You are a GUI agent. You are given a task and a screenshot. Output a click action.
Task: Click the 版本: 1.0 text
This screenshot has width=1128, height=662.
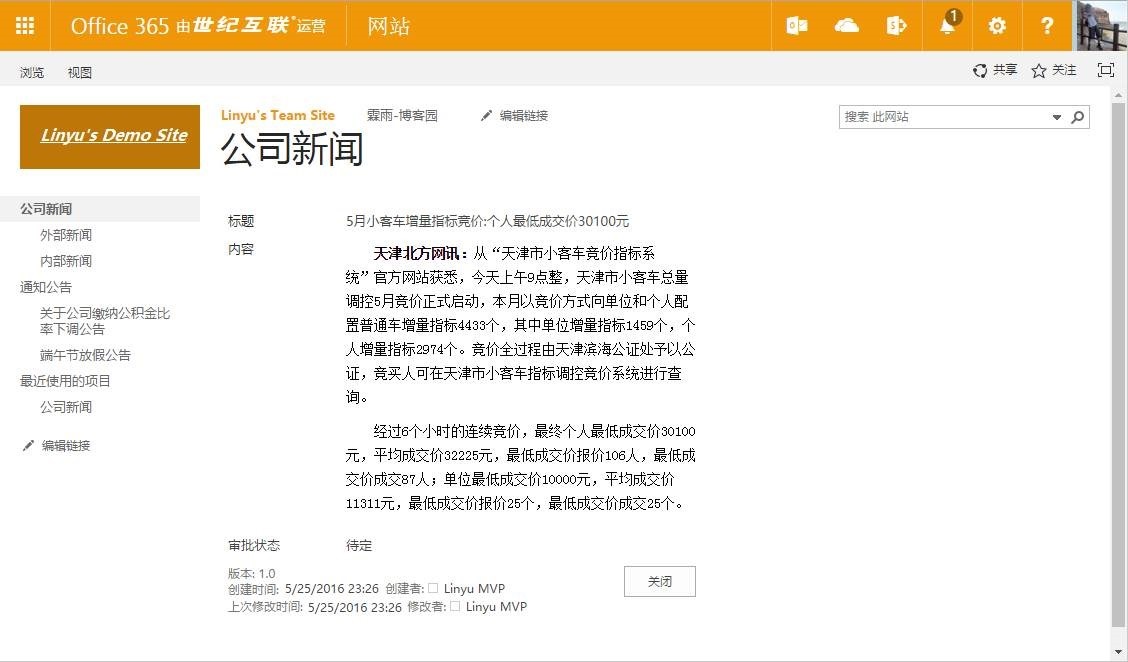252,573
